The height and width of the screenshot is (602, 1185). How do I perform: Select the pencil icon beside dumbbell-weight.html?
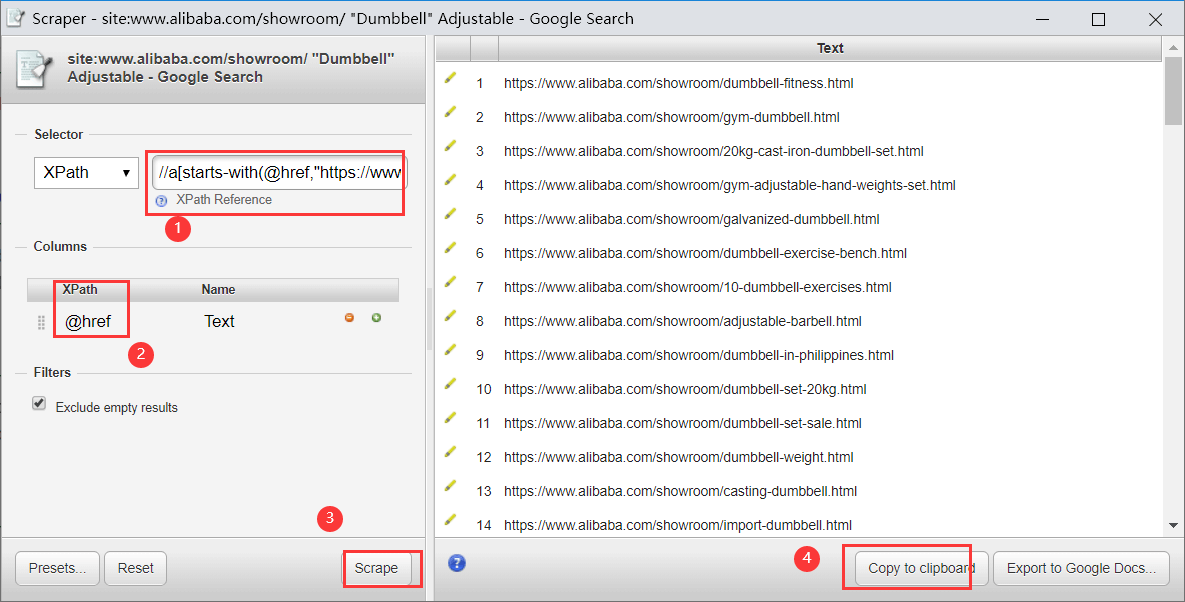pyautogui.click(x=450, y=452)
